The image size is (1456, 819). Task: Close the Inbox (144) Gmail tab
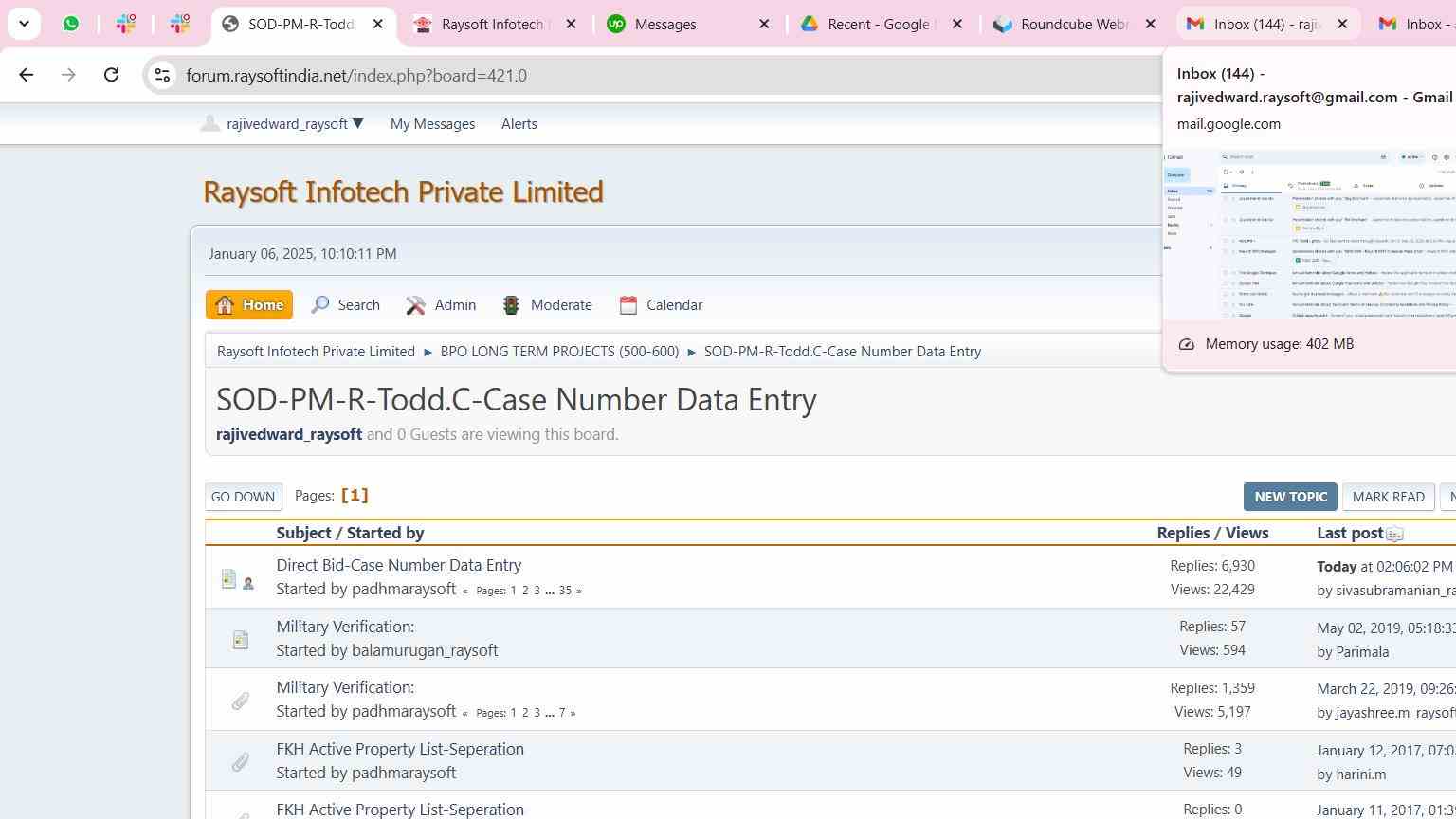tap(1342, 24)
